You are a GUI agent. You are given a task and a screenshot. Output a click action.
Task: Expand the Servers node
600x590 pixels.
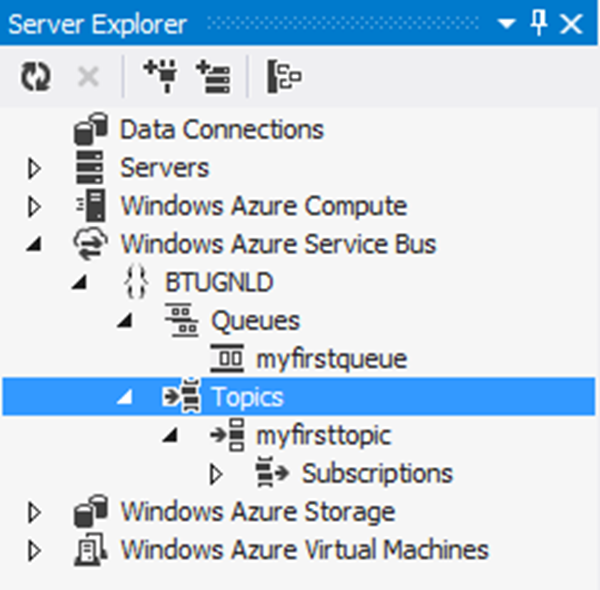click(x=36, y=168)
